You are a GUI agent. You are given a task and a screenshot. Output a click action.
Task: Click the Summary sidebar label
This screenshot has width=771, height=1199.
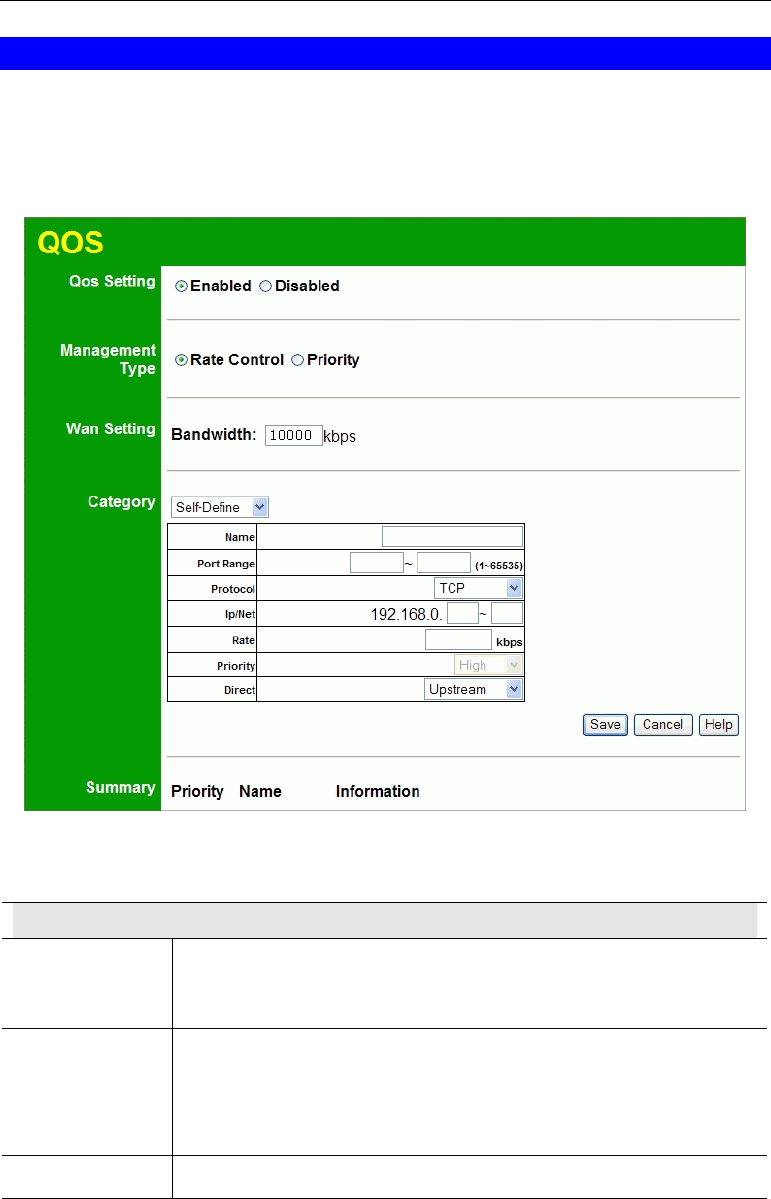click(121, 788)
